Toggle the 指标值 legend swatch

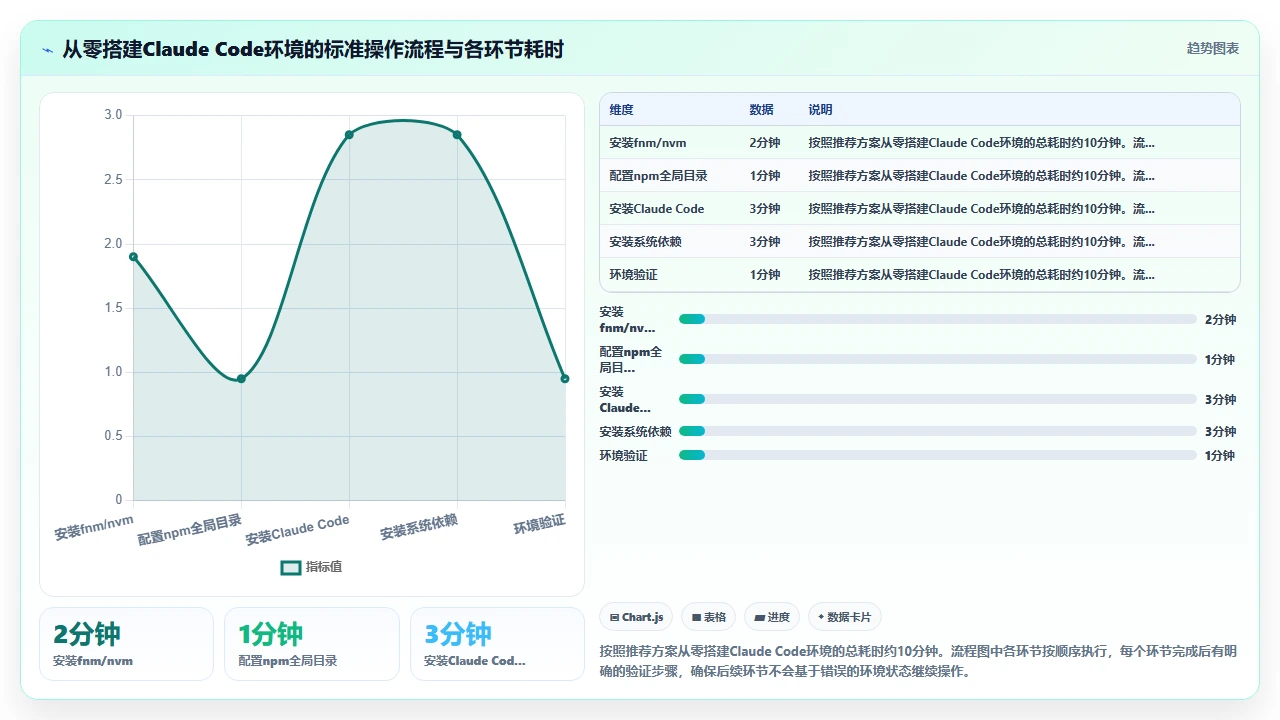290,567
